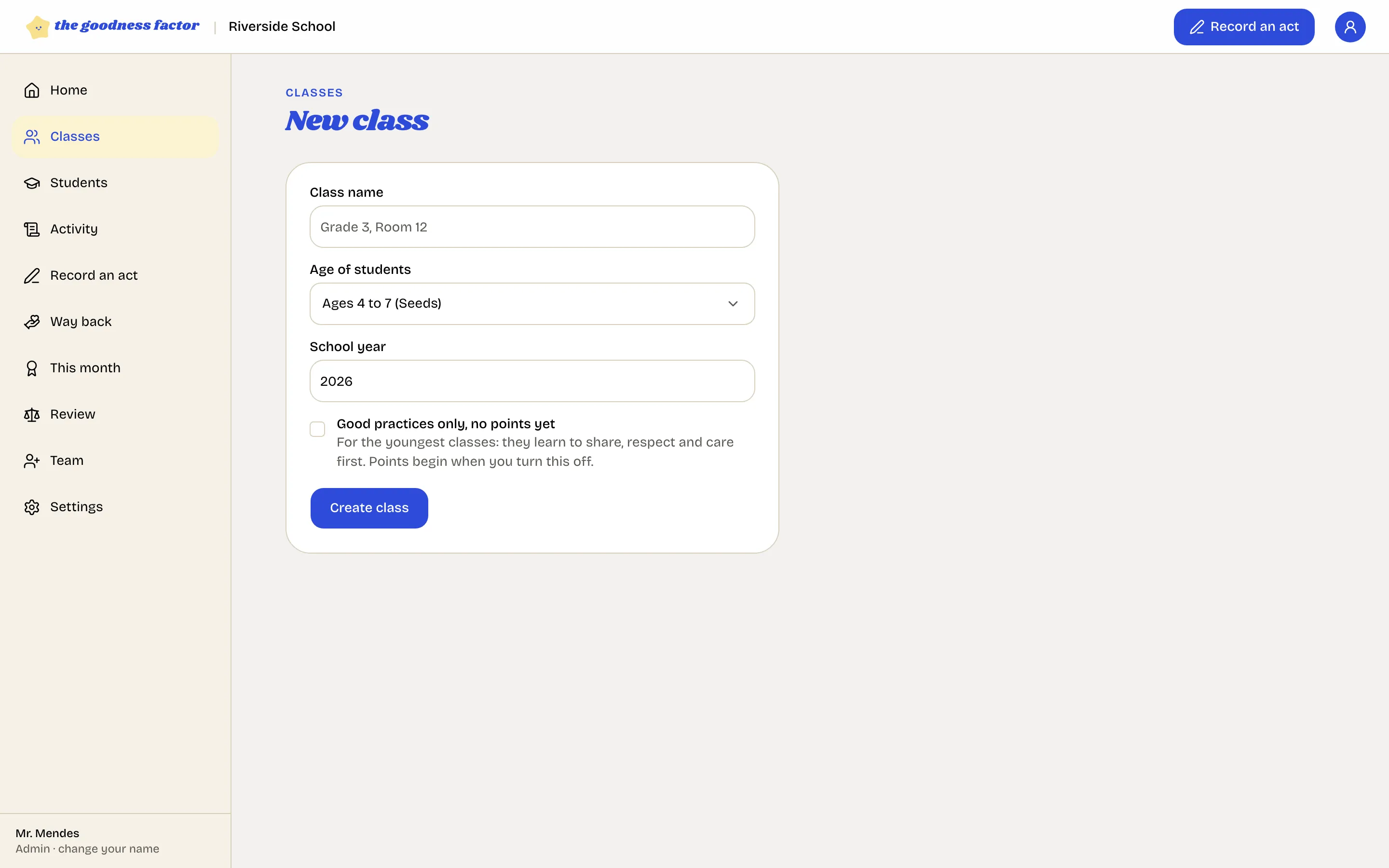
Task: Open the user profile avatar icon
Action: [1349, 27]
